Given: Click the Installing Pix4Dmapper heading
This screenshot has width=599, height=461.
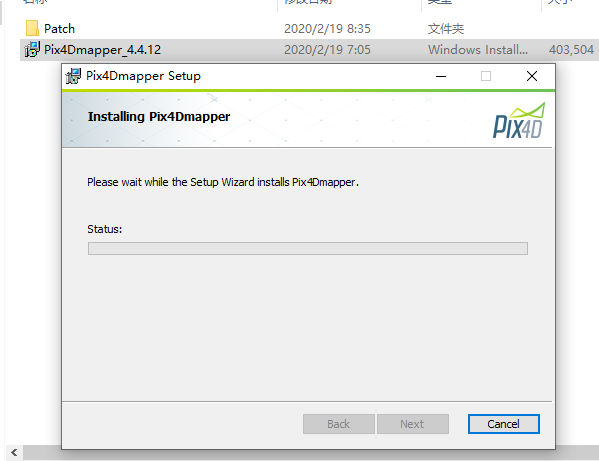Looking at the screenshot, I should [x=159, y=116].
